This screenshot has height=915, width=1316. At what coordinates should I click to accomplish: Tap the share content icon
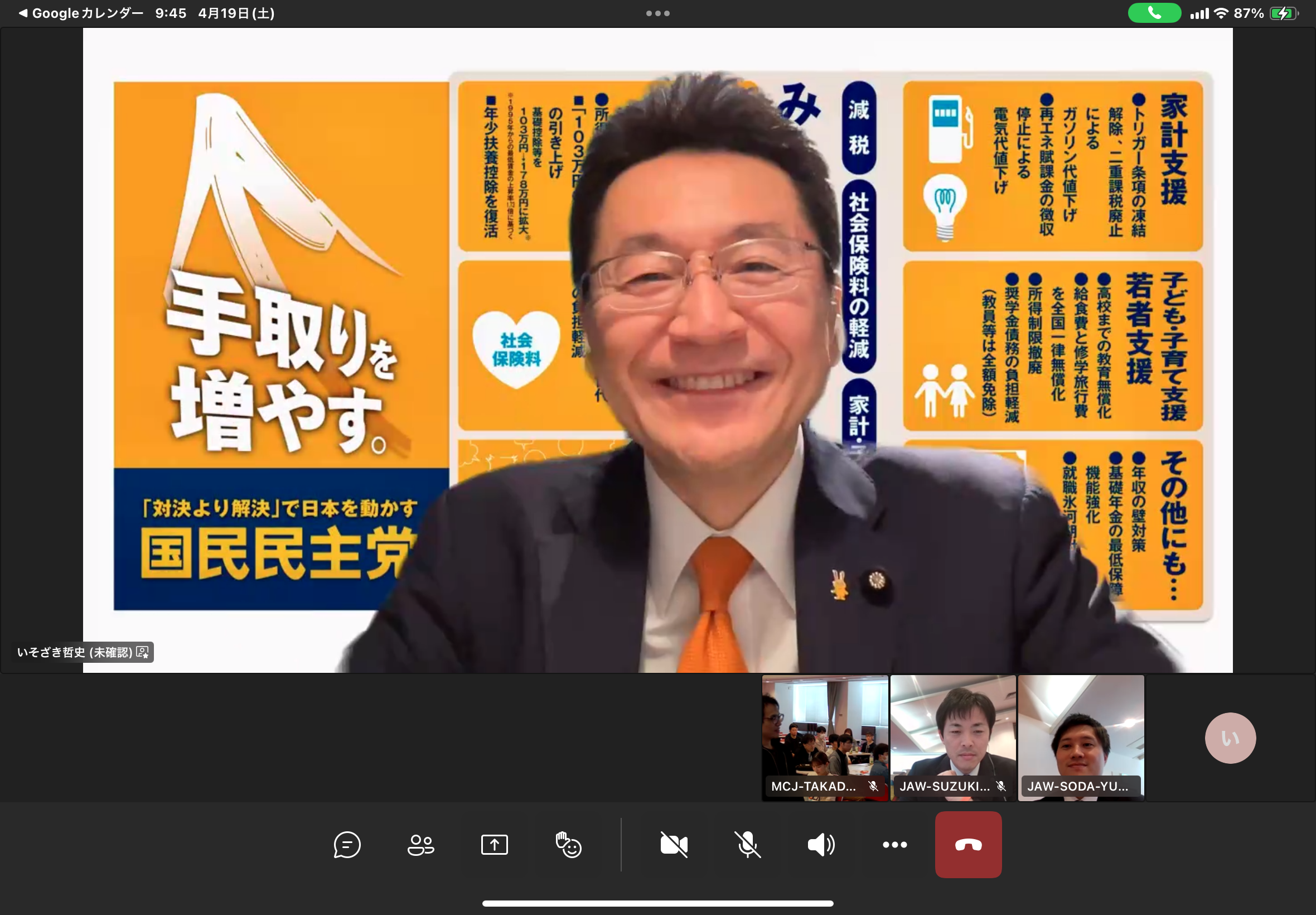pyautogui.click(x=495, y=845)
